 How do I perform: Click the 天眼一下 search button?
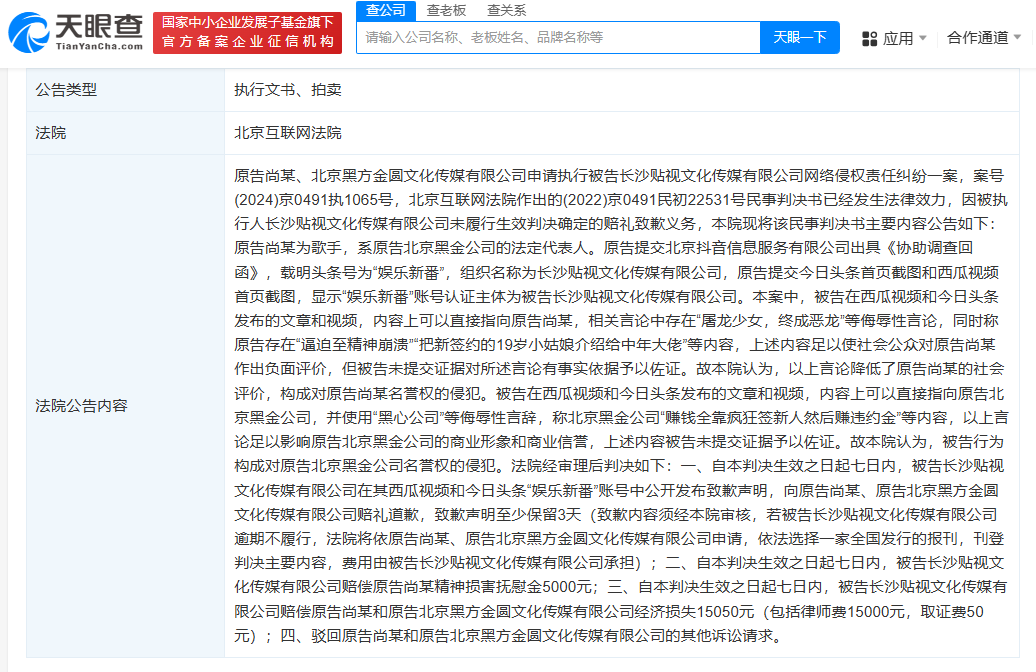799,38
